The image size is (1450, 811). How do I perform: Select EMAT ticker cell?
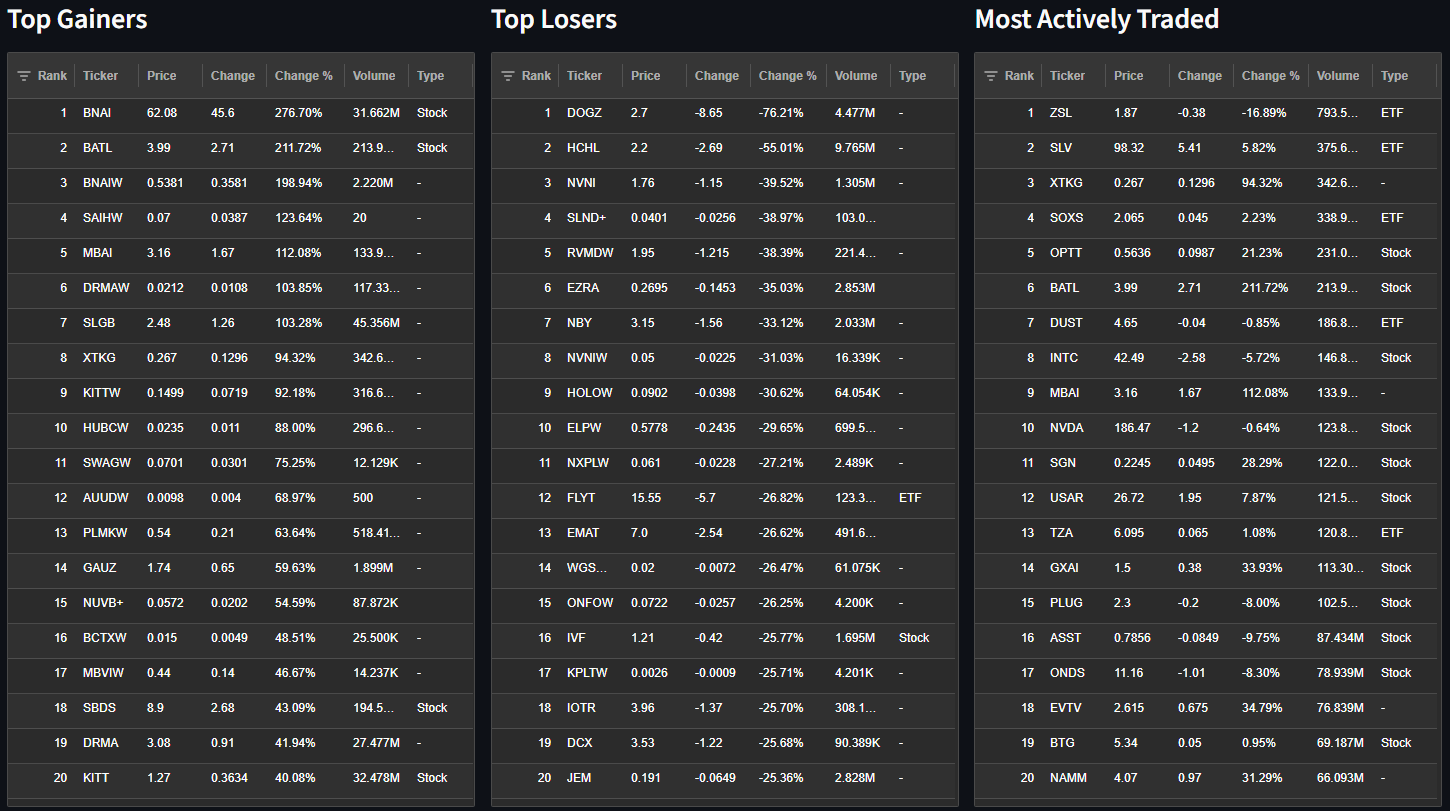tap(583, 533)
